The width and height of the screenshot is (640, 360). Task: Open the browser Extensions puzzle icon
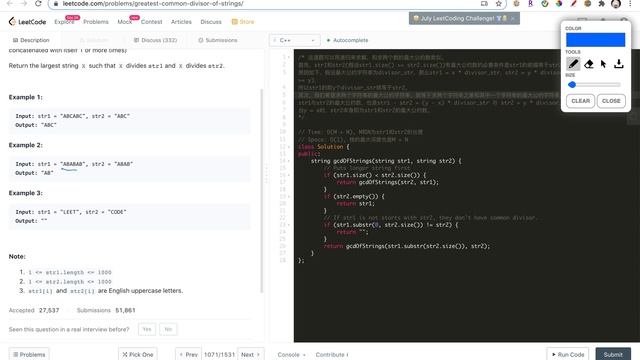point(602,4)
